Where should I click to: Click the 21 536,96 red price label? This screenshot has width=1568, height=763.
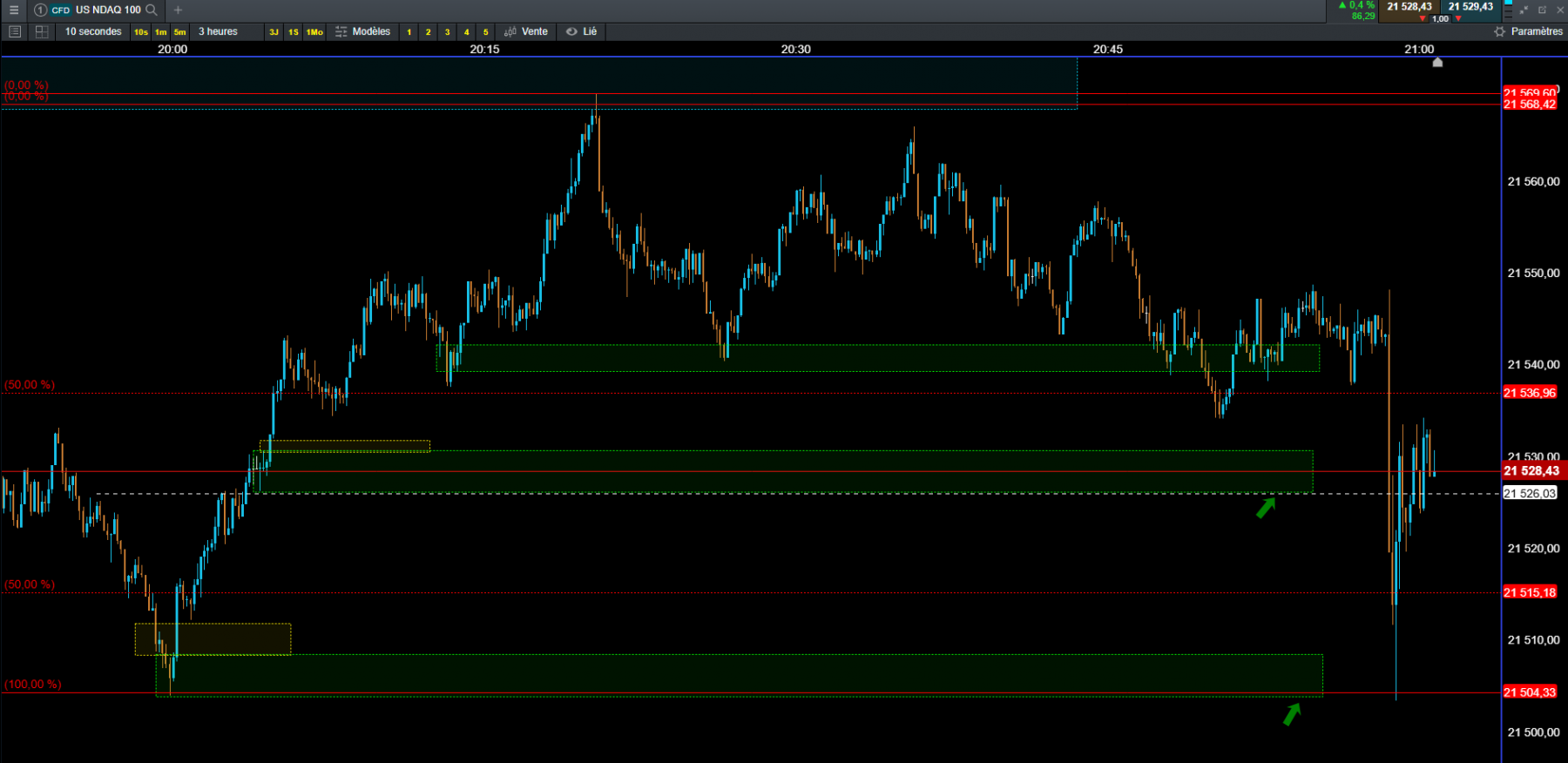click(x=1530, y=393)
